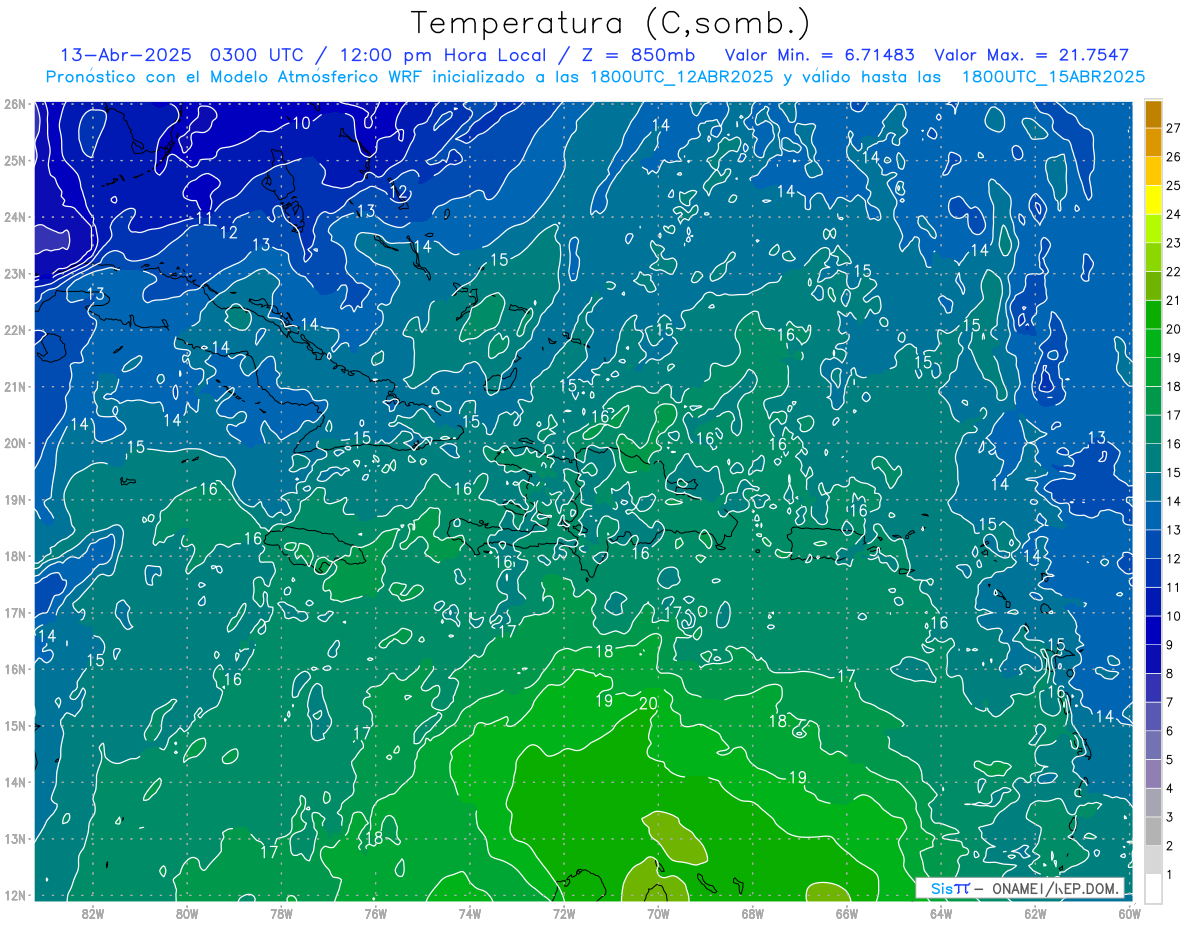Click the "24N" latitude axis label
Screen dimensions: 1200x927
[x=15, y=217]
